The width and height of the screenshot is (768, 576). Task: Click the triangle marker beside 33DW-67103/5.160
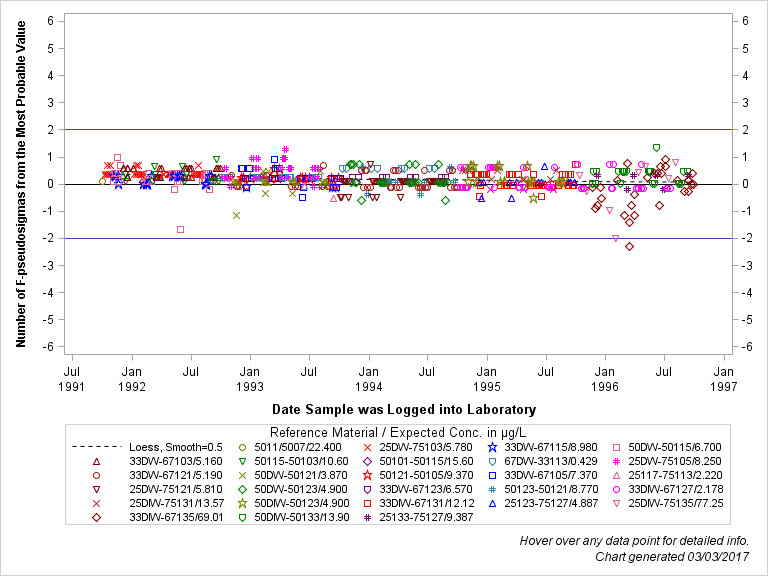point(96,461)
